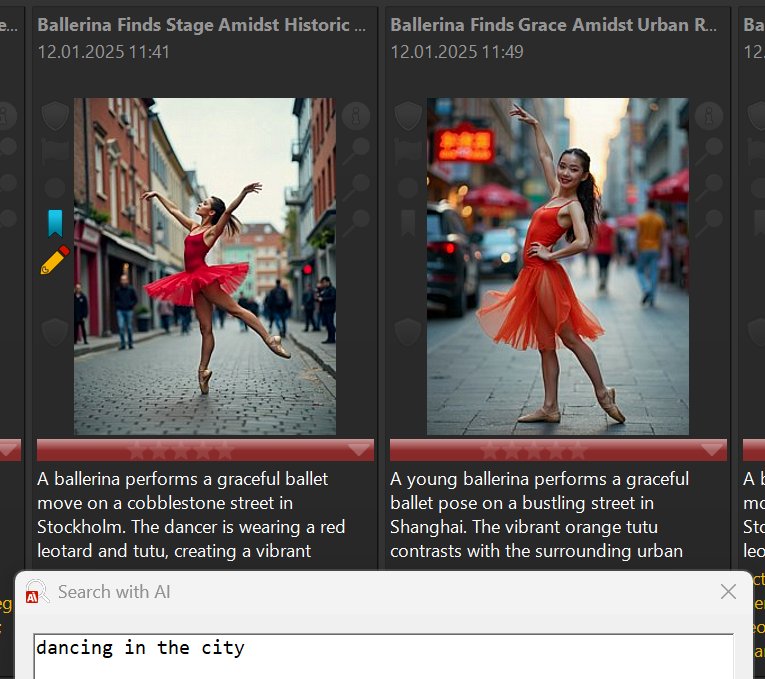765x679 pixels.
Task: Click lower shield icon on Shanghai ballerina card
Action: [408, 333]
